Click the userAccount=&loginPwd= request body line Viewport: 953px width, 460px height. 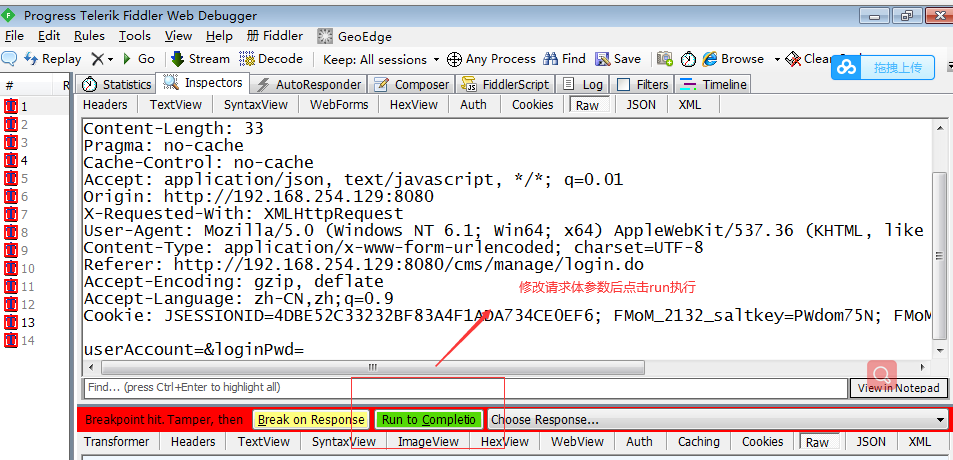tap(193, 350)
